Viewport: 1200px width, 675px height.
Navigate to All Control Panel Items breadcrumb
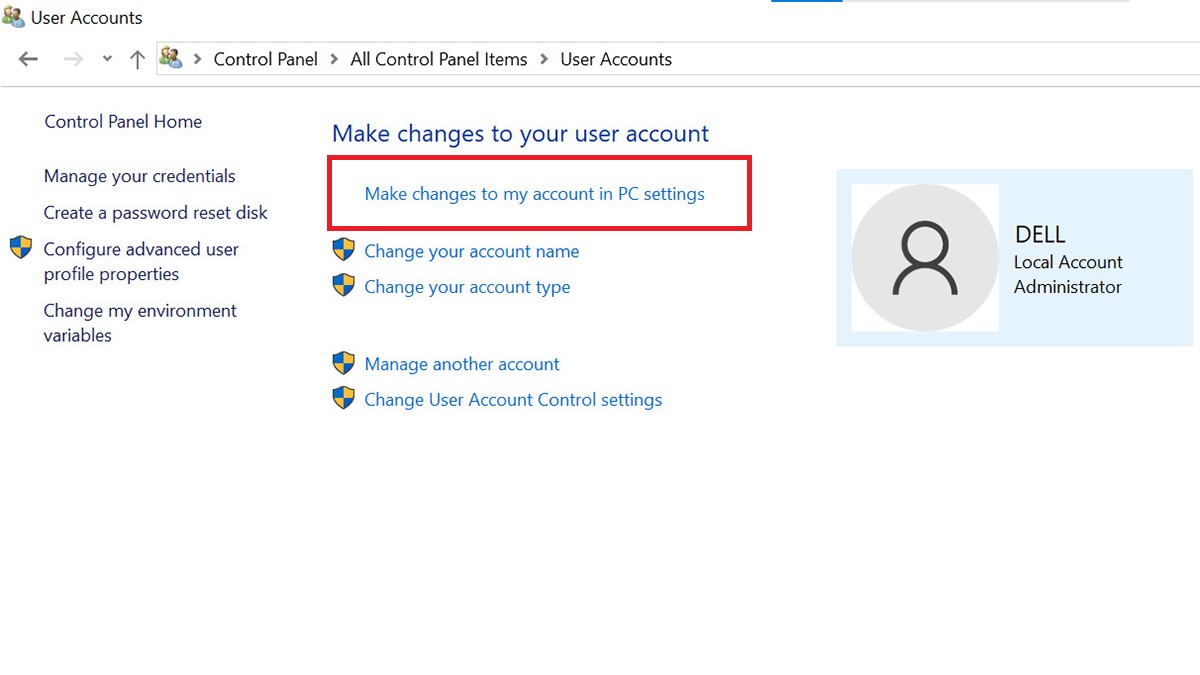(x=438, y=60)
